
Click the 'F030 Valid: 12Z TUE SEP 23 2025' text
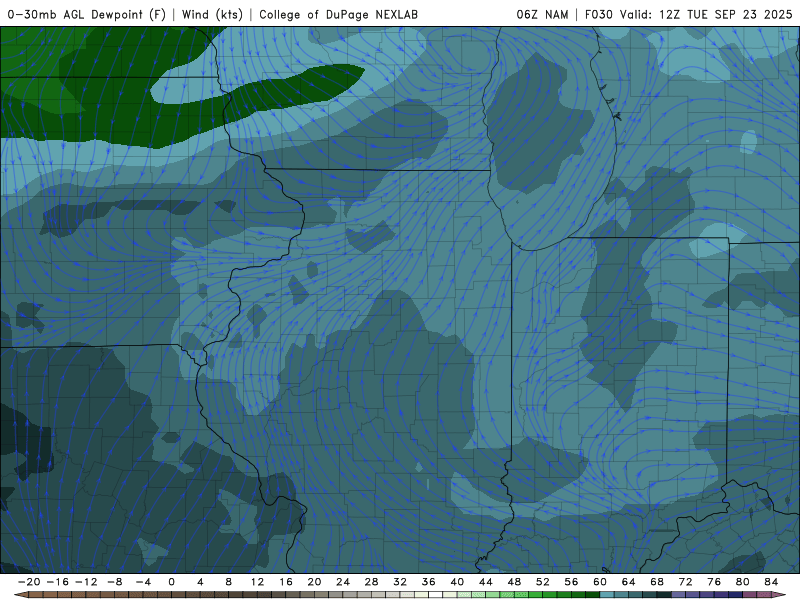click(688, 14)
